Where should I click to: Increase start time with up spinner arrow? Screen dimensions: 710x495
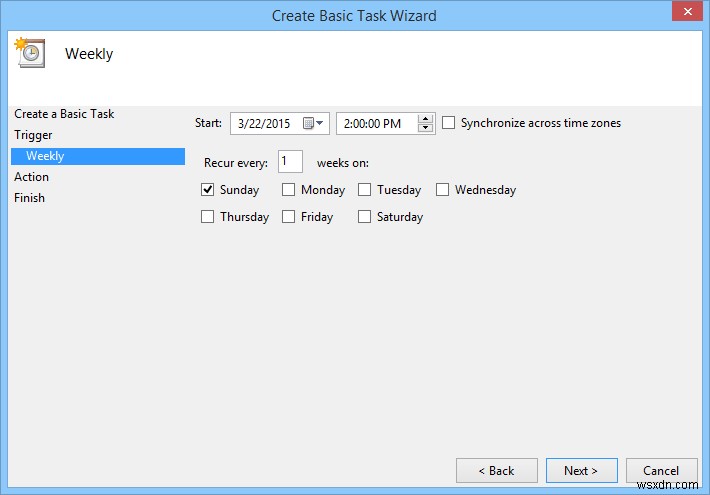[x=425, y=119]
